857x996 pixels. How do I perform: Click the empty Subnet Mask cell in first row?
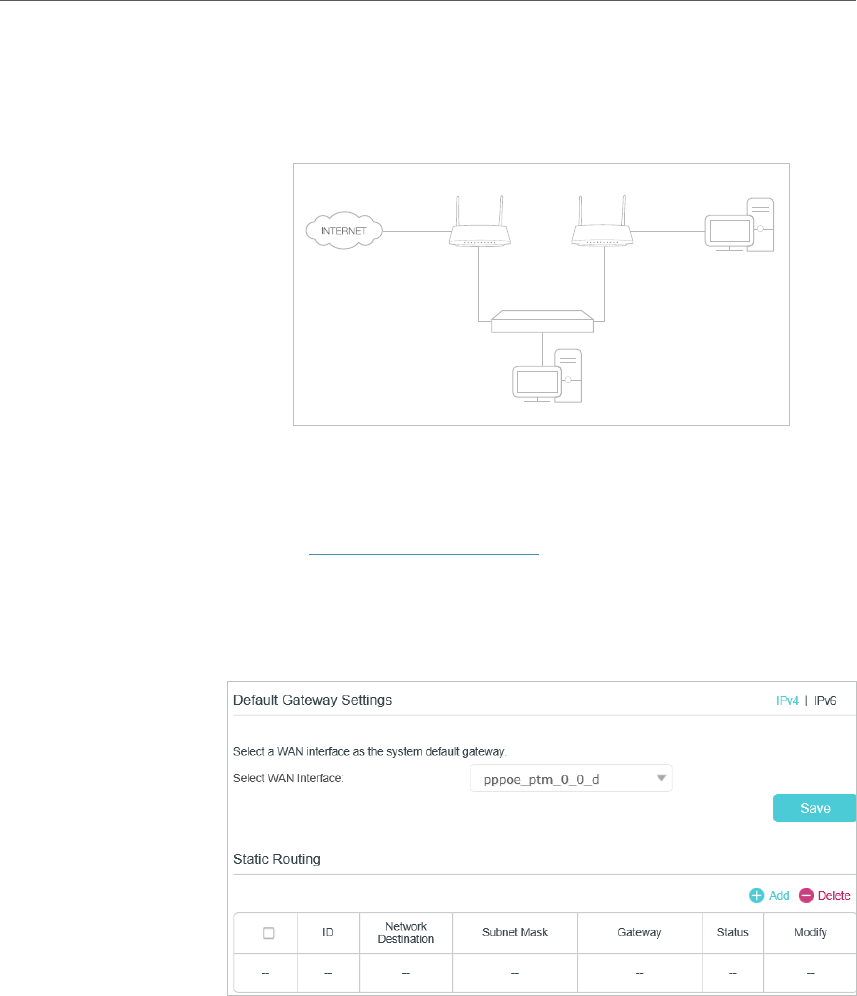pyautogui.click(x=515, y=972)
